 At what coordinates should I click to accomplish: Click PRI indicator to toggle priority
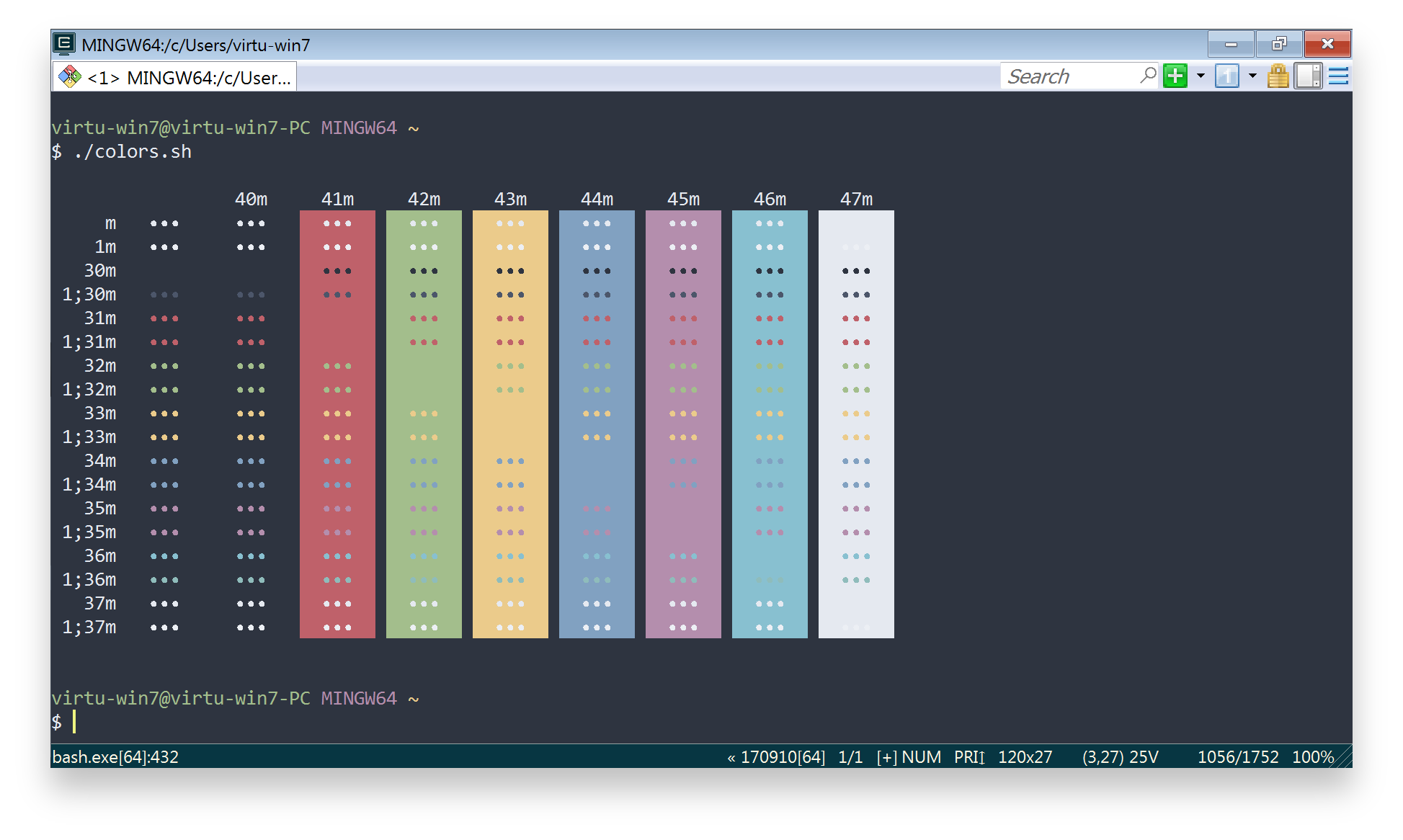(966, 757)
